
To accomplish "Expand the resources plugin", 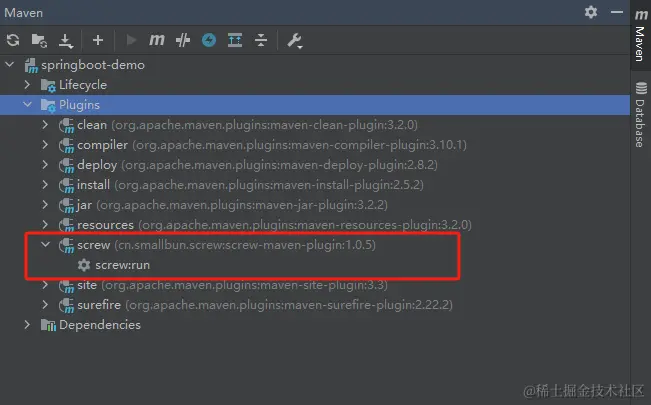I will pos(45,224).
